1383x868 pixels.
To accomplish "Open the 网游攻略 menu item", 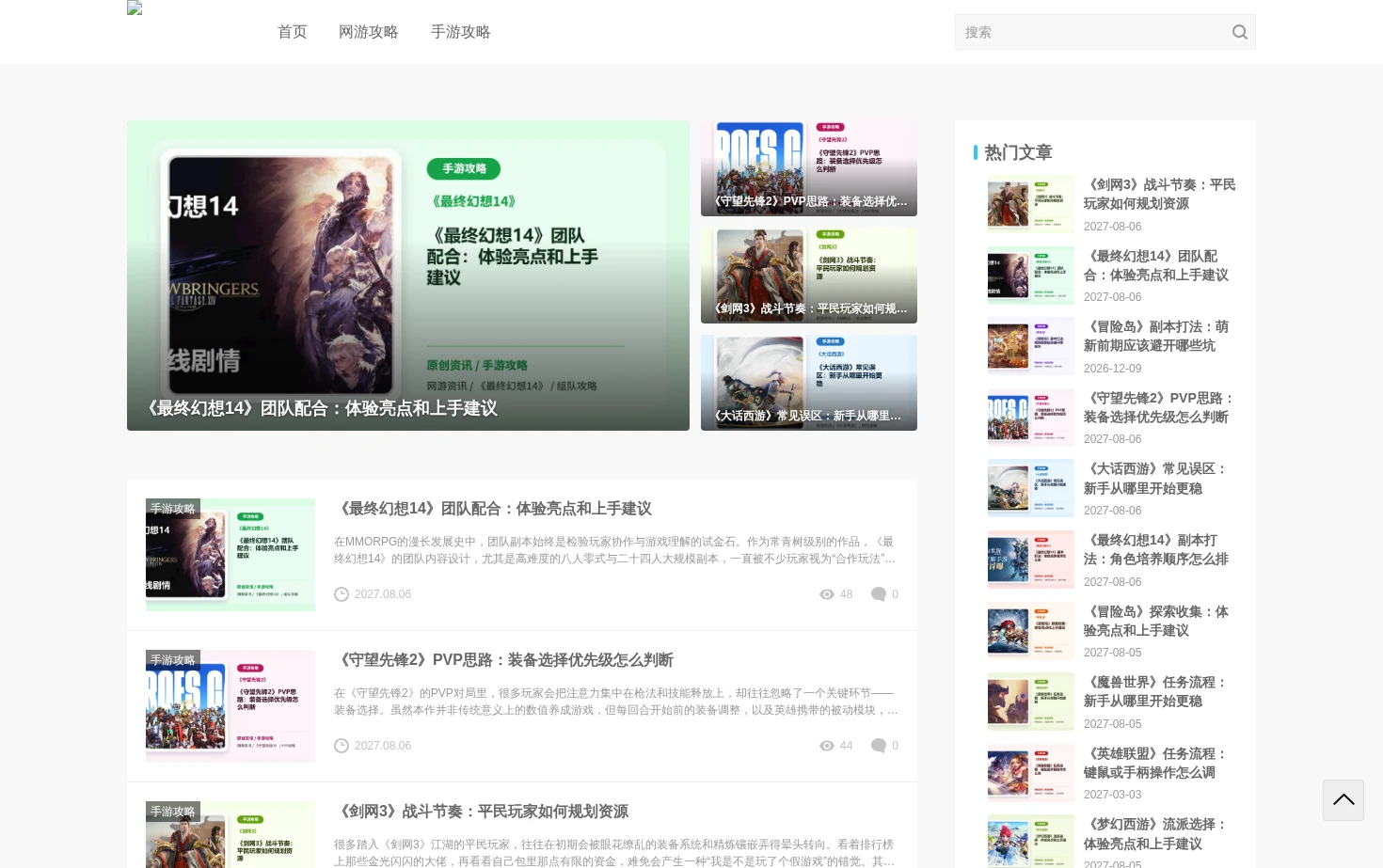I will [x=369, y=32].
